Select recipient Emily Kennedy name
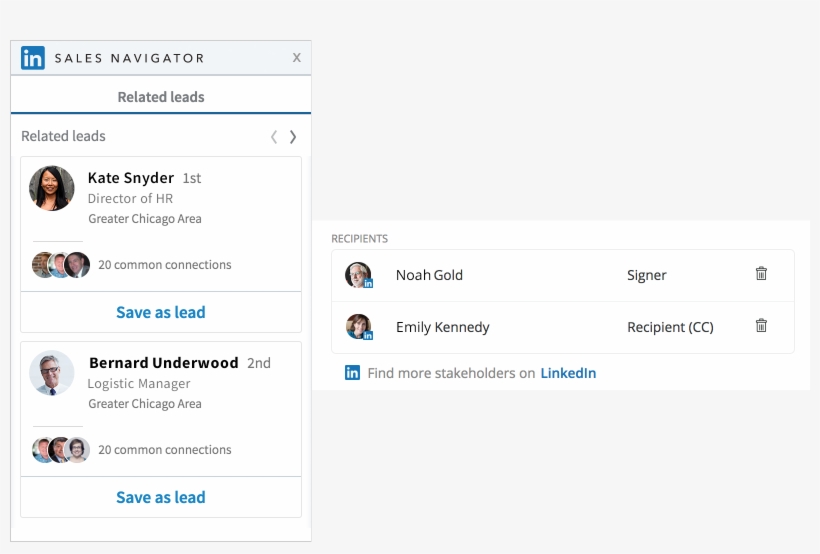The height and width of the screenshot is (554, 820). (443, 327)
